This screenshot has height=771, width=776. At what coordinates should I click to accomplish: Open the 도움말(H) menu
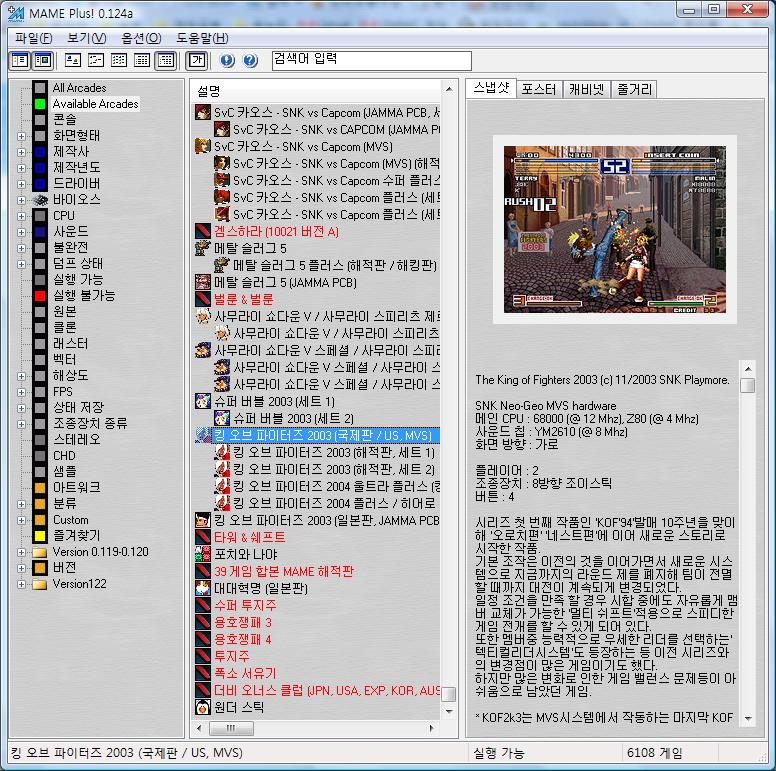pyautogui.click(x=202, y=38)
